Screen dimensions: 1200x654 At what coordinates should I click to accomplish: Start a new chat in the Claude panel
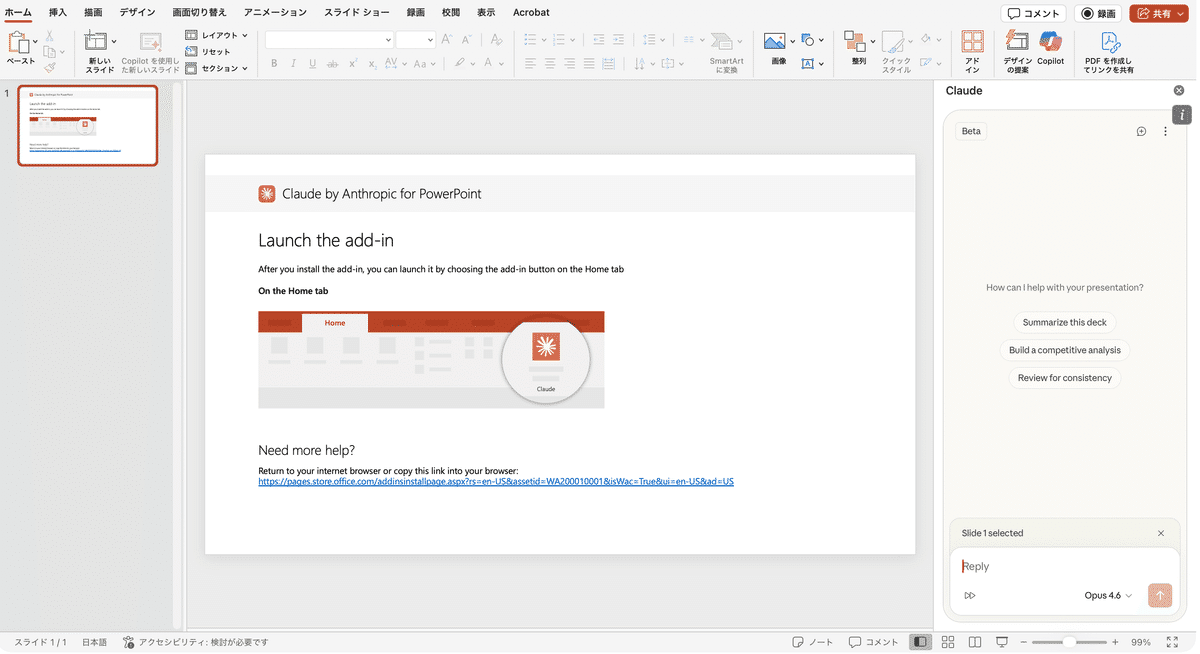pyautogui.click(x=1141, y=131)
